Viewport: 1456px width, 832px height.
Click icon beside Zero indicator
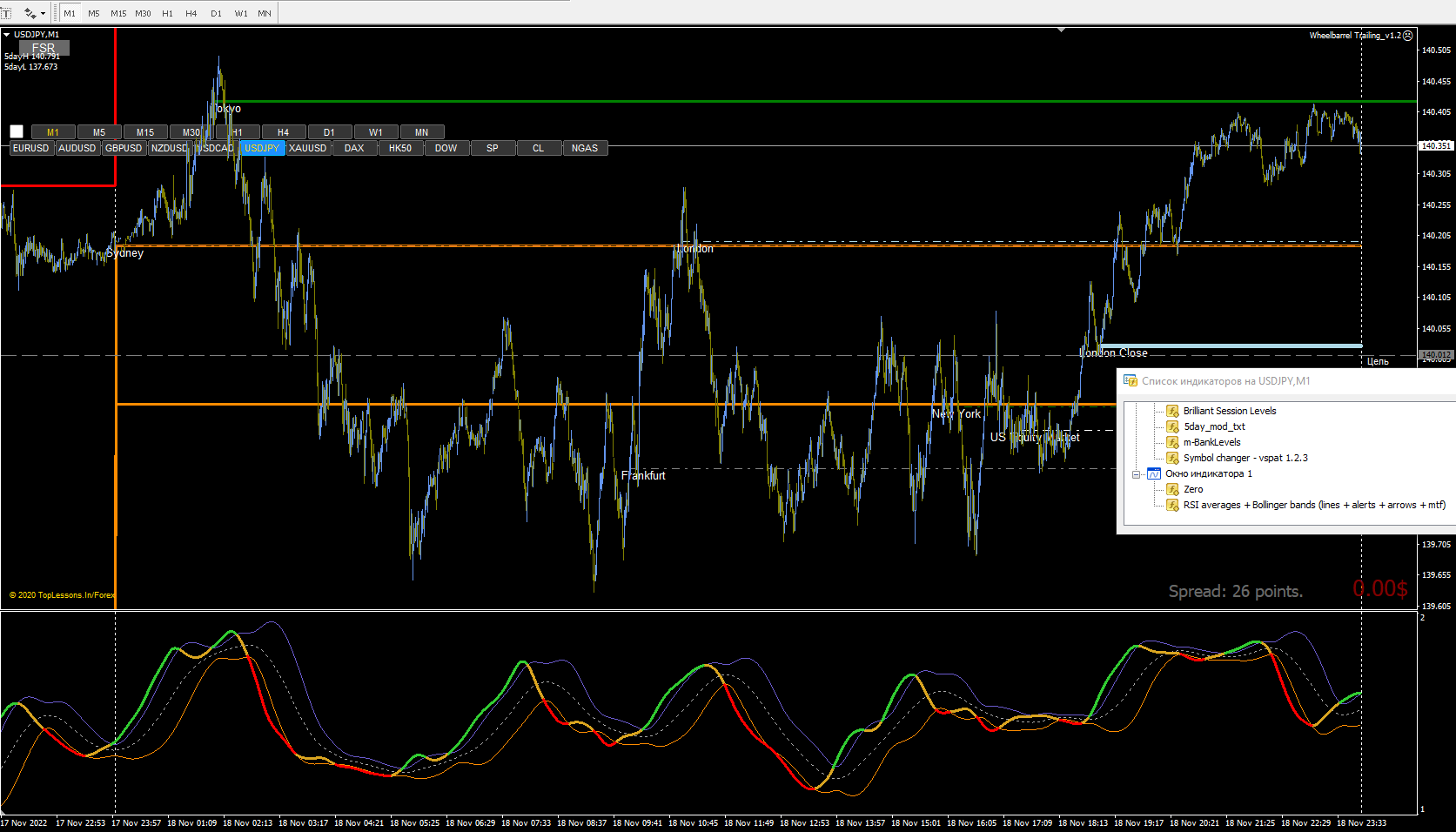pyautogui.click(x=1173, y=489)
